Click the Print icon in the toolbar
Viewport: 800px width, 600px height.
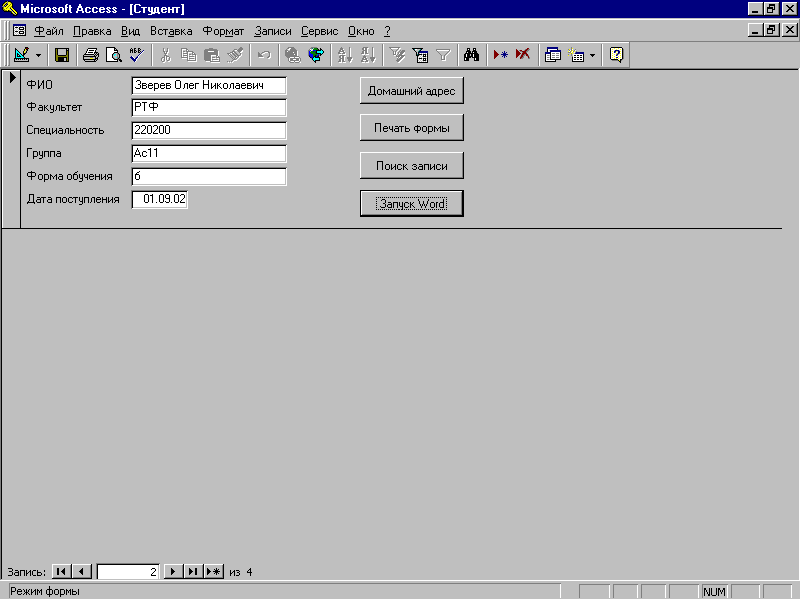pyautogui.click(x=91, y=55)
